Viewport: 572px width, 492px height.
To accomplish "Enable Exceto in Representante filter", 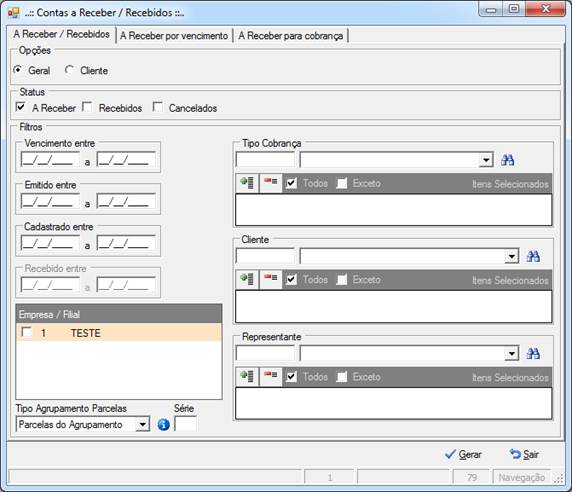I will coord(341,376).
